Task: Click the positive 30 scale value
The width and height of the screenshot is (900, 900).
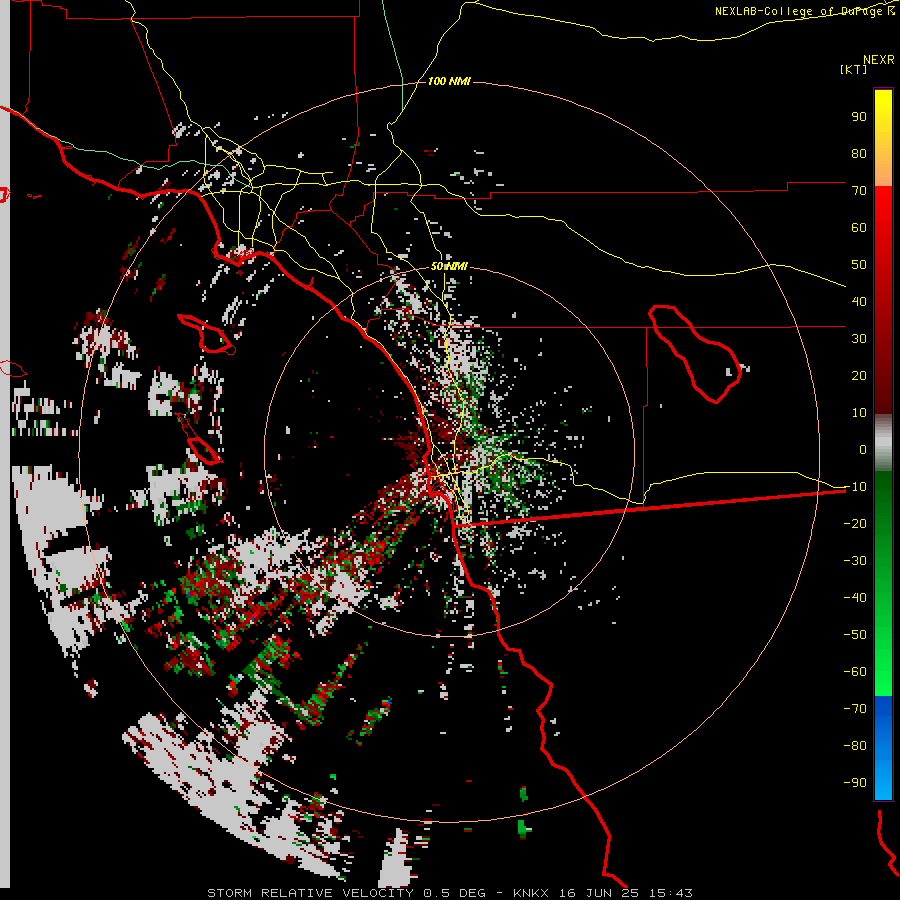Action: click(x=859, y=339)
